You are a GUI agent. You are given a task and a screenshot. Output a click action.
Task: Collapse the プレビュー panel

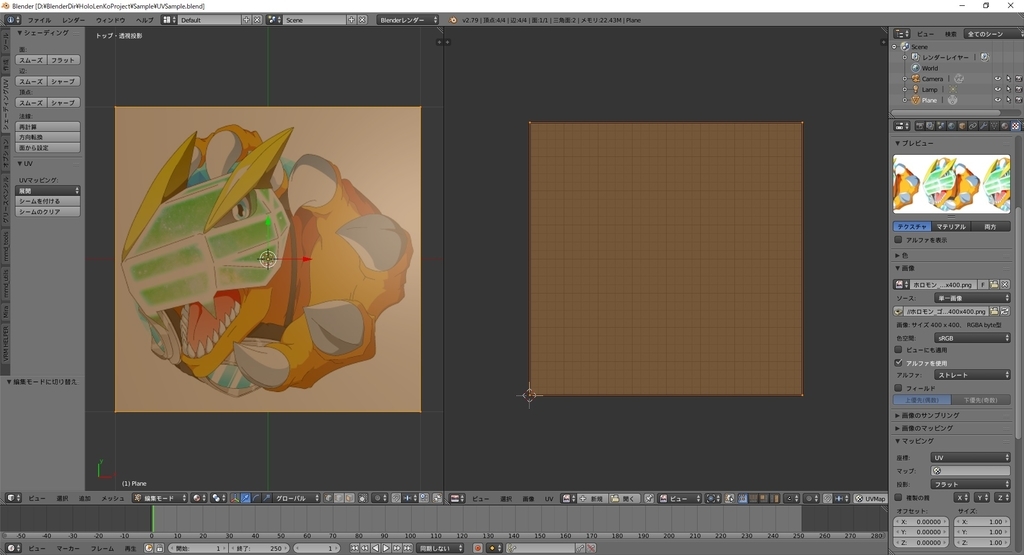914,143
